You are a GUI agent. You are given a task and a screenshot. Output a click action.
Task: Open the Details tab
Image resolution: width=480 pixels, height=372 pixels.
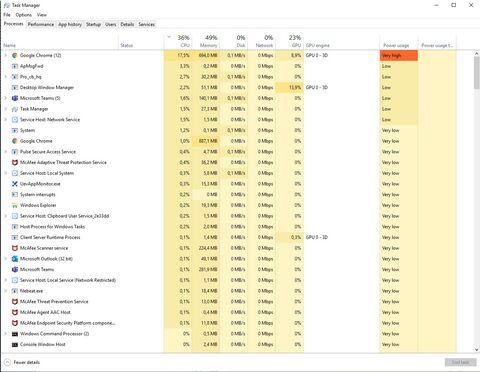[127, 24]
